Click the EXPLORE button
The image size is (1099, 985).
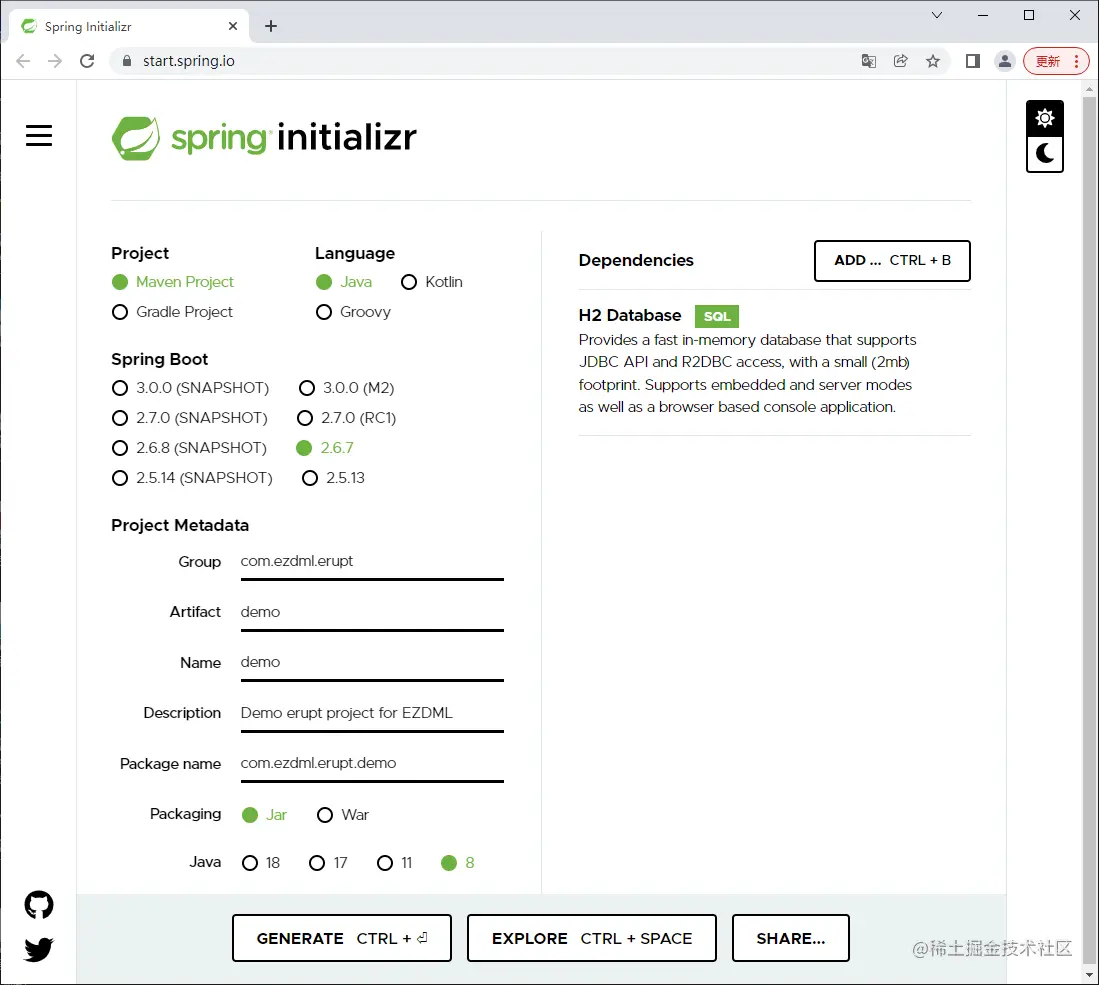[592, 938]
